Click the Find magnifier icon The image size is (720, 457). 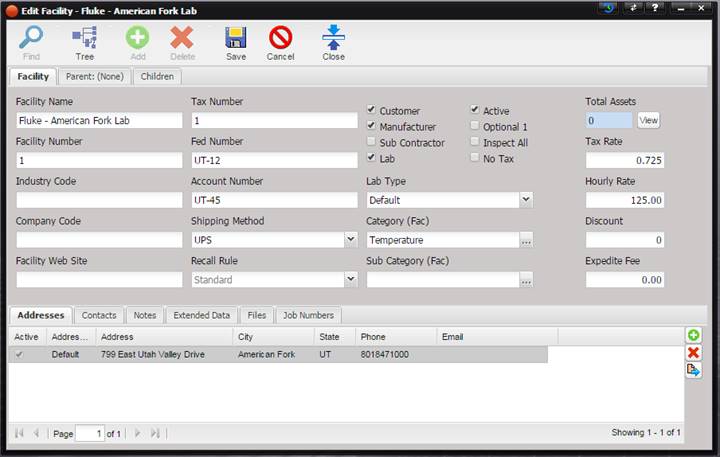(x=31, y=38)
